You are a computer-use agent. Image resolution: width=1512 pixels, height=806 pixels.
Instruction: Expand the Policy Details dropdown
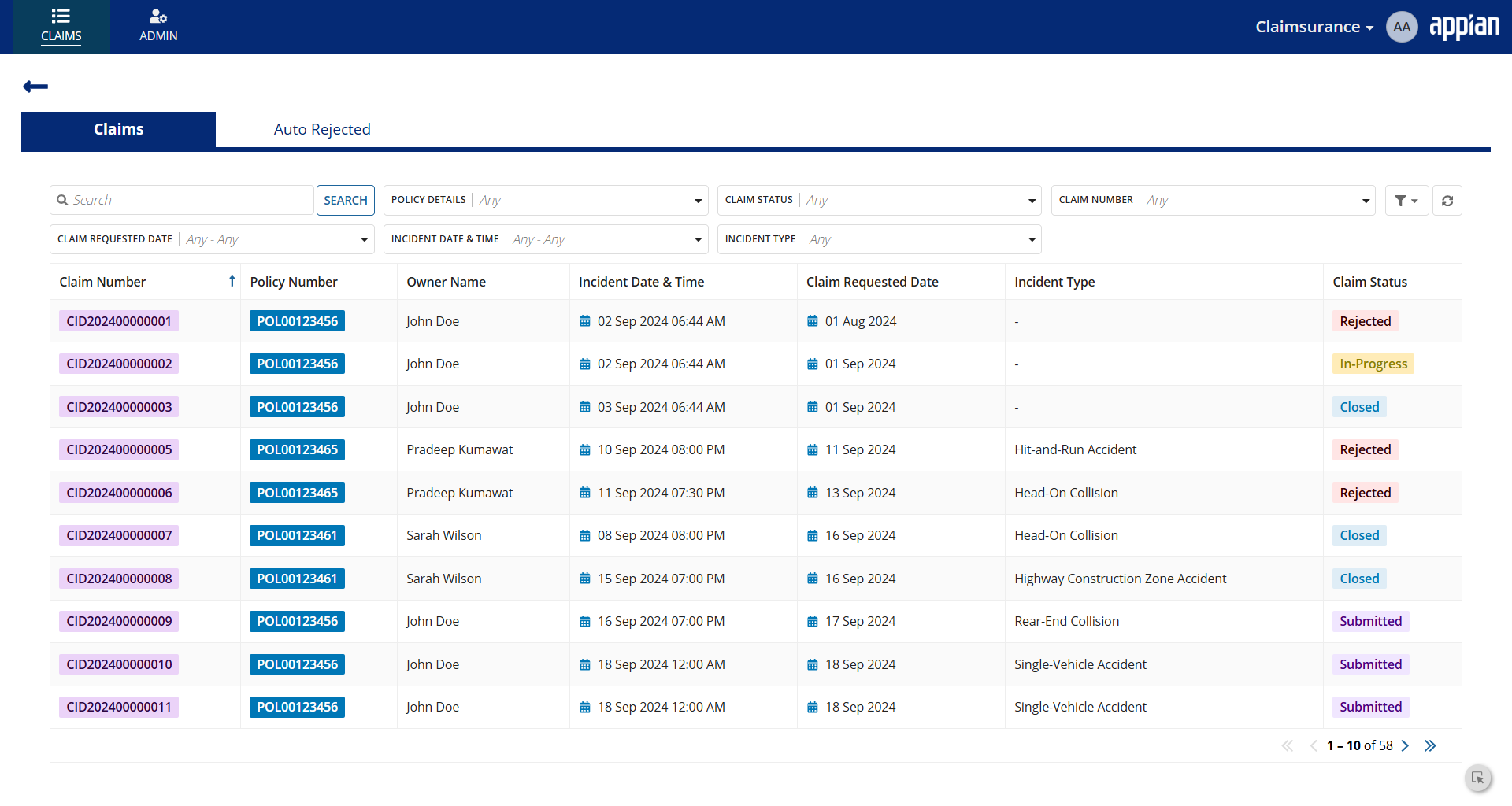tap(546, 201)
